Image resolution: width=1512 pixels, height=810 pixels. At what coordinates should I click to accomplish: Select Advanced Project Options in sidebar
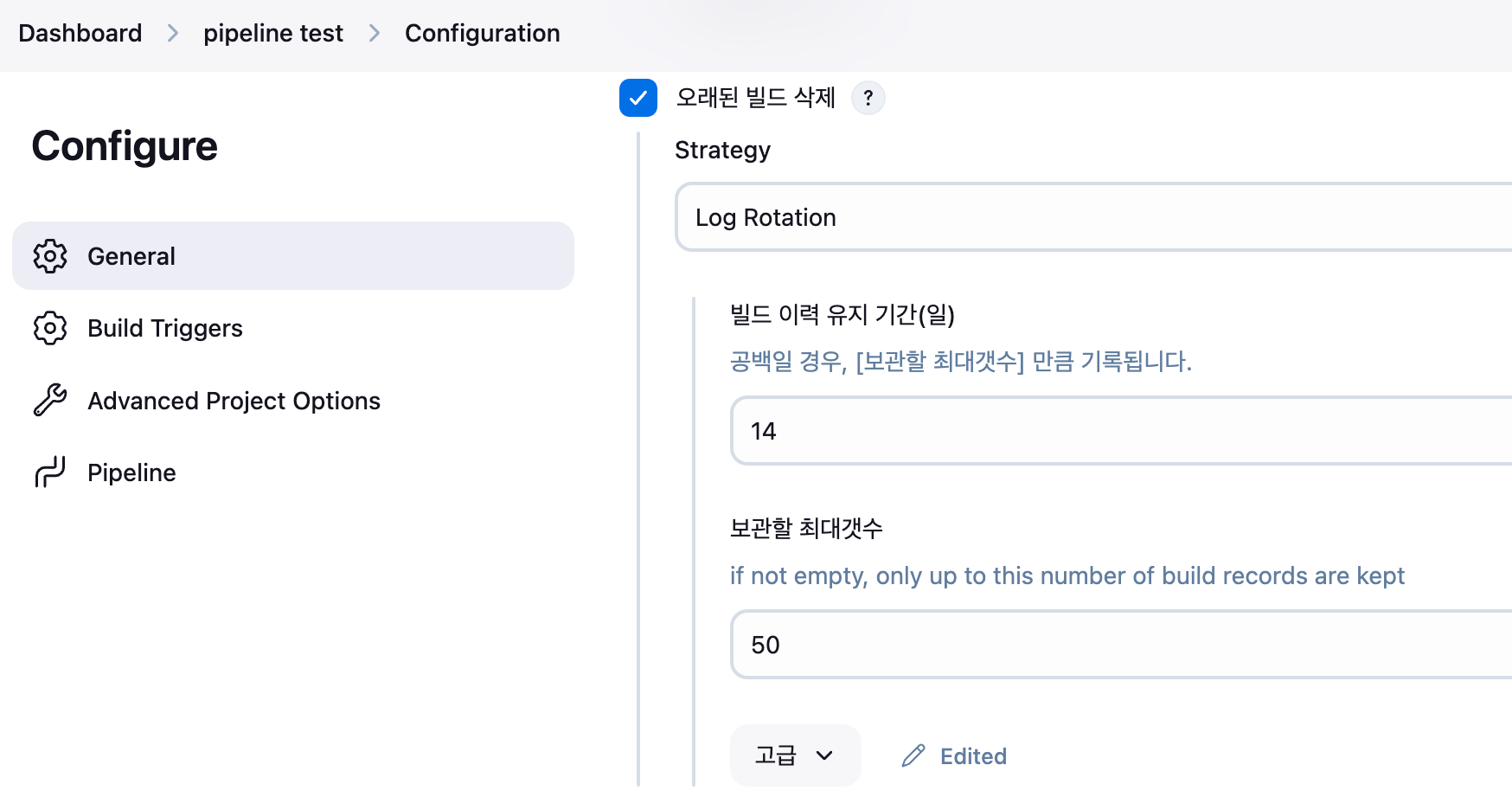[234, 401]
